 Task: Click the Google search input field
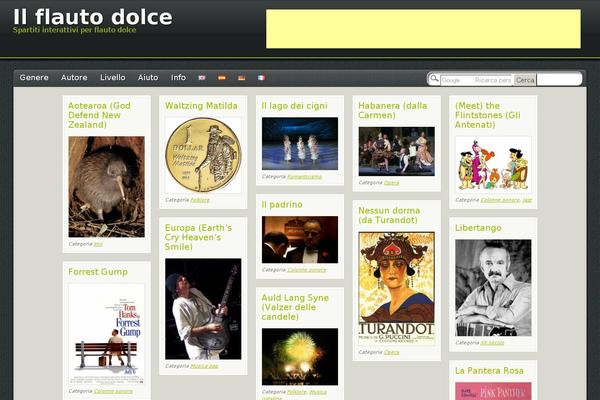coord(476,80)
